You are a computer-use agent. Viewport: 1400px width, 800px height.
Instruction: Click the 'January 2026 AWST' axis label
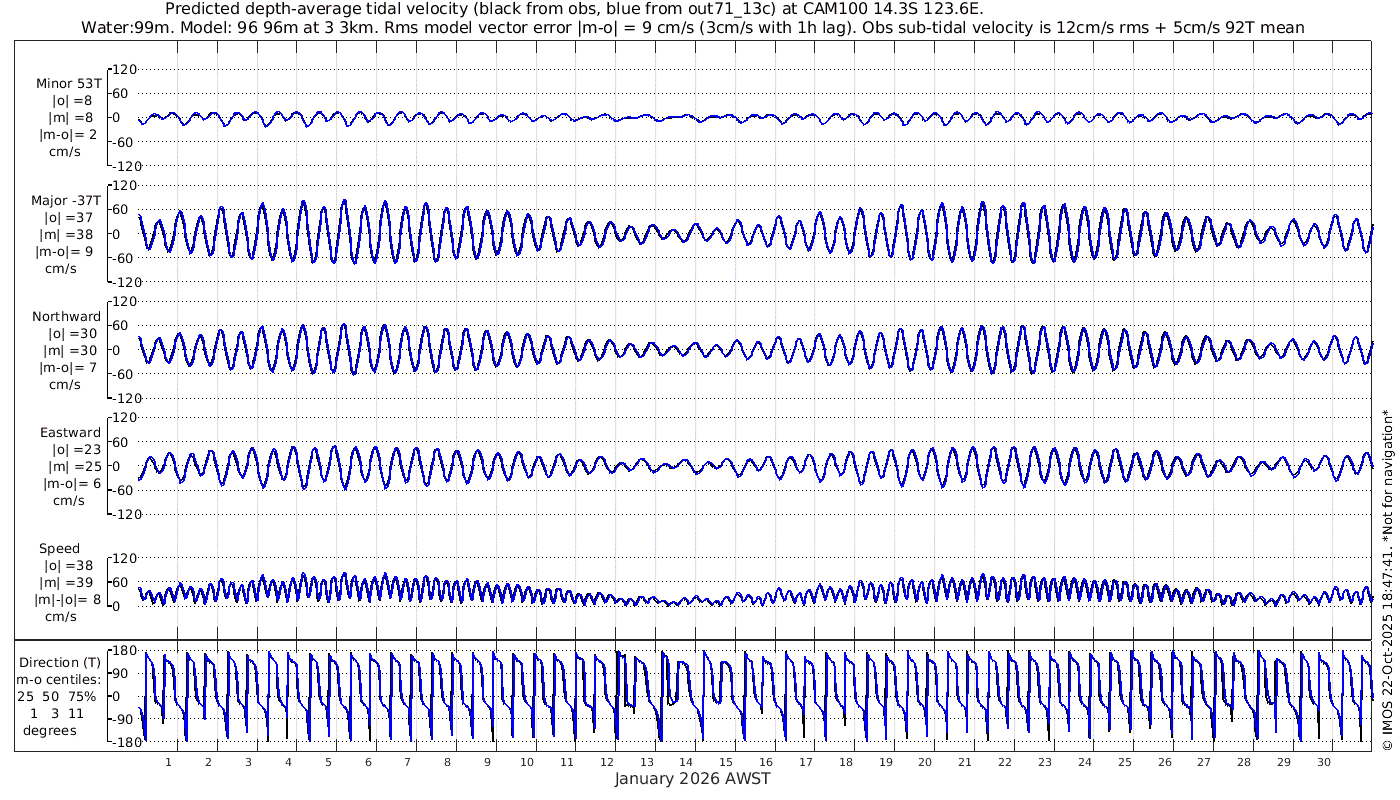pyautogui.click(x=692, y=779)
